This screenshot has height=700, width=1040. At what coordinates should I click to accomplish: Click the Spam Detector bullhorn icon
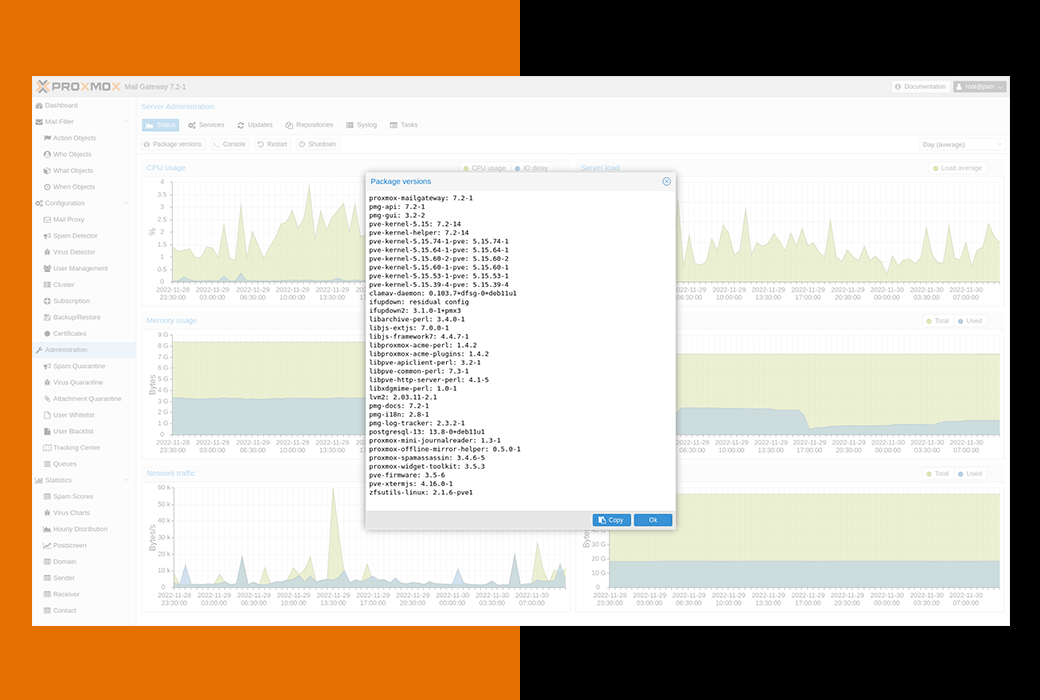pyautogui.click(x=47, y=236)
